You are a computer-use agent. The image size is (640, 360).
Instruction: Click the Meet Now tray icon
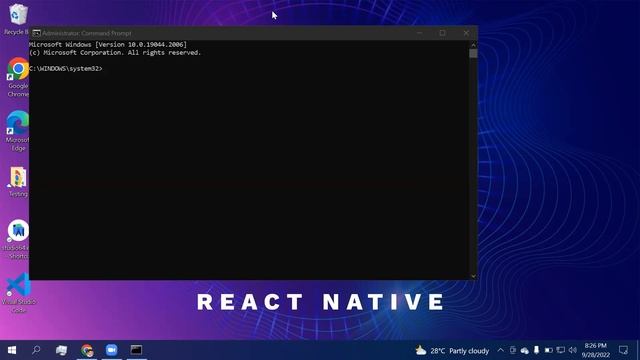[x=513, y=350]
